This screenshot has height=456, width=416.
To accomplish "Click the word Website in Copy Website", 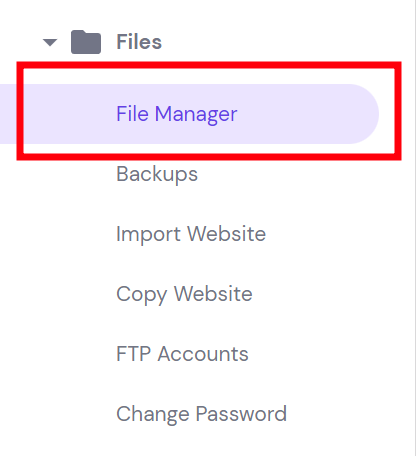I will (213, 294).
